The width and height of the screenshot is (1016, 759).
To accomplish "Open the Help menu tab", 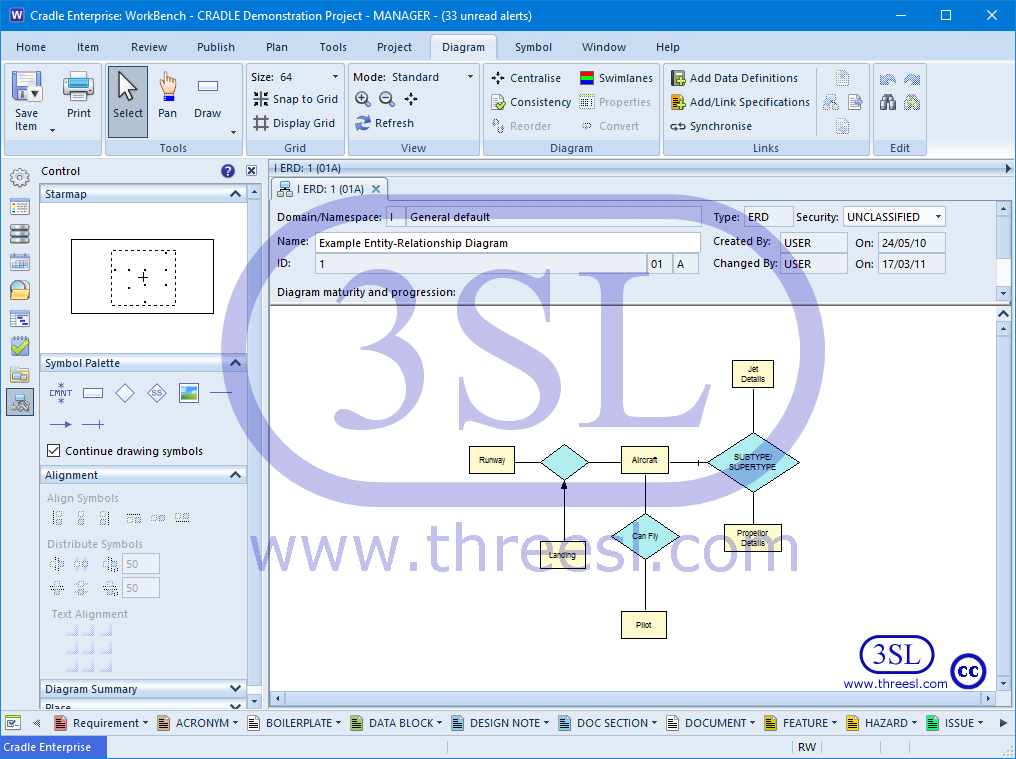I will tap(667, 47).
